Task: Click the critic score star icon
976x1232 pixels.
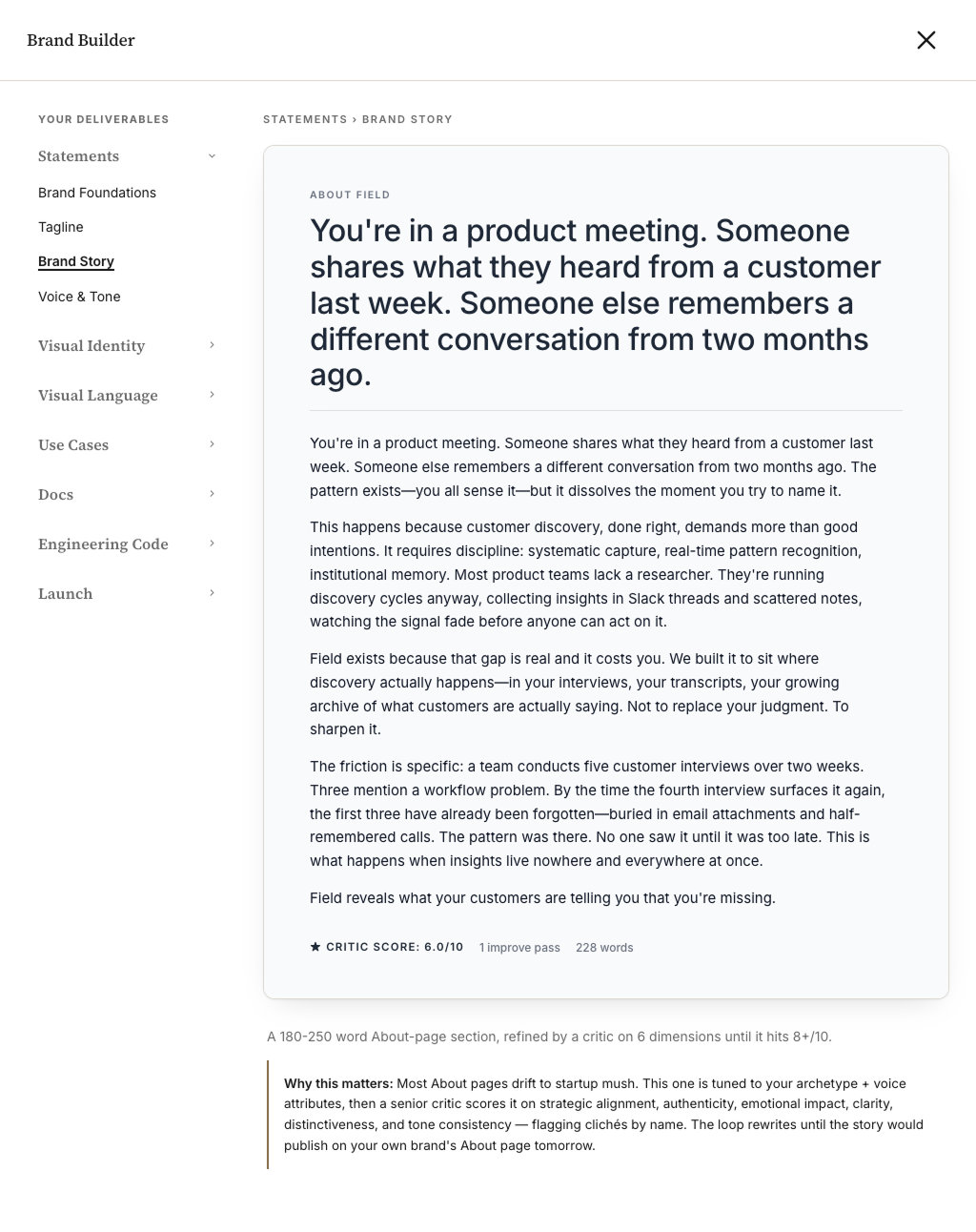Action: [315, 947]
